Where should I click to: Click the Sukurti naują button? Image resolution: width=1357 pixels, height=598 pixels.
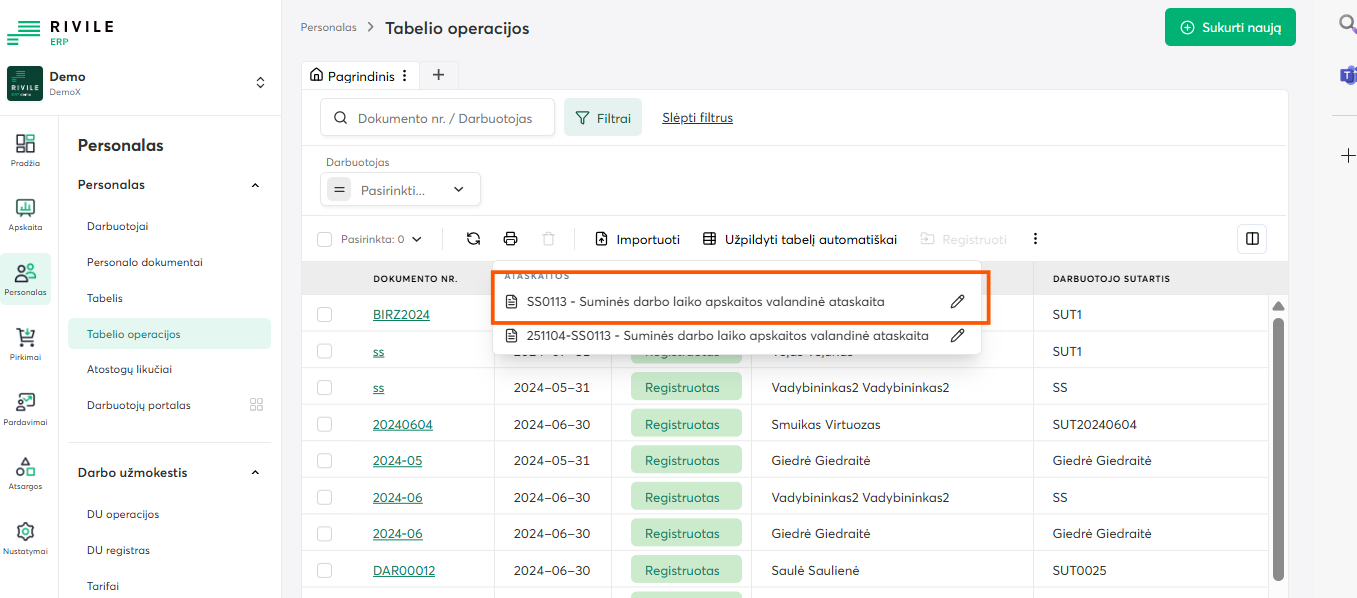1229,27
